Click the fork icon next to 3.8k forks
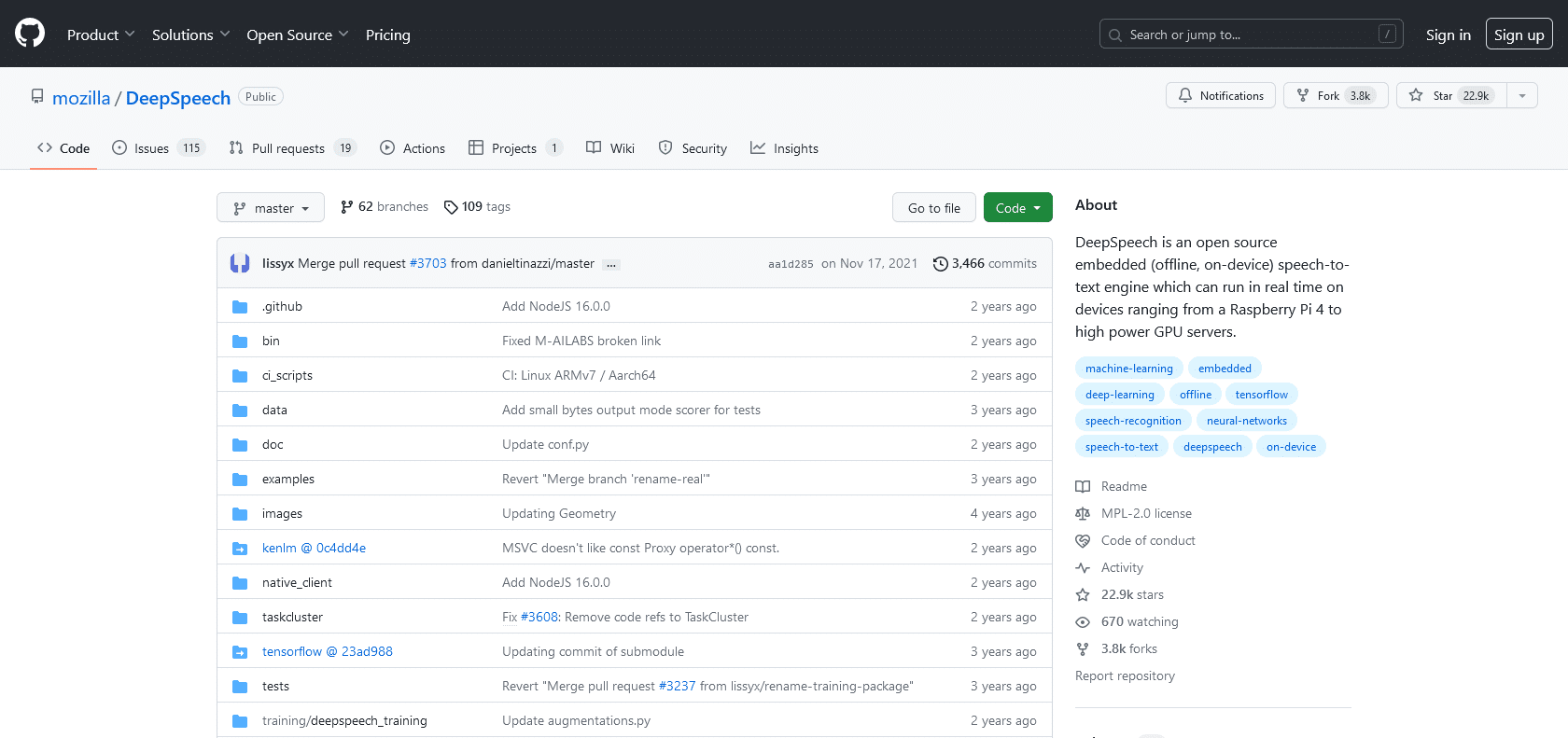Screen dimensions: 1568x738 tap(1083, 649)
